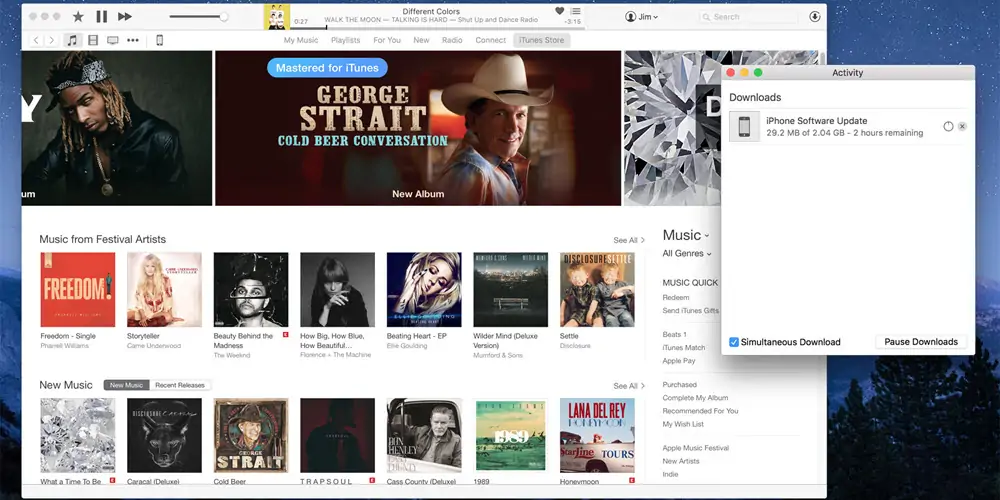The image size is (1000, 500).
Task: Pause the currently playing song
Action: (101, 16)
